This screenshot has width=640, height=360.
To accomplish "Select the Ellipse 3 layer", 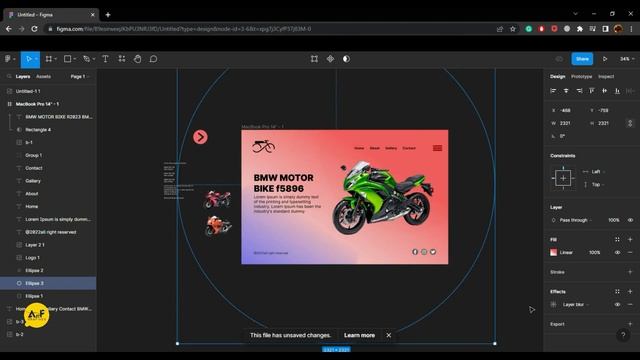I will pos(48,283).
